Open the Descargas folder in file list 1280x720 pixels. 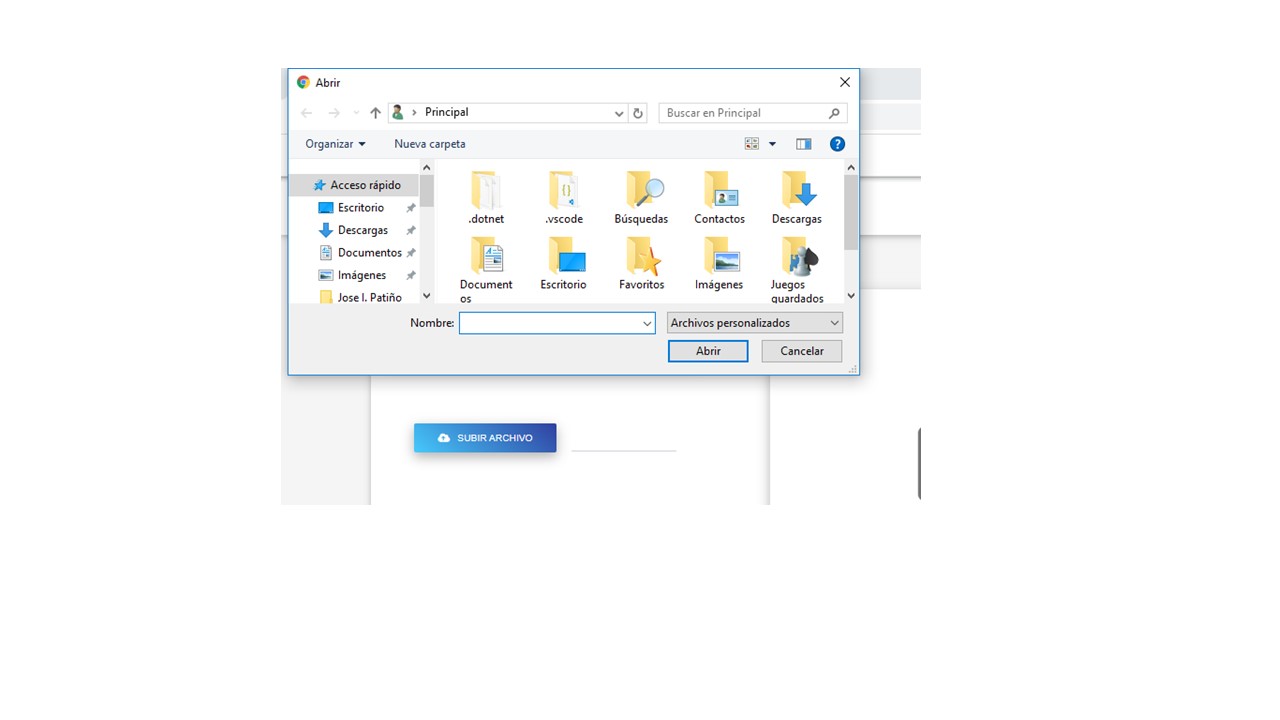click(796, 196)
